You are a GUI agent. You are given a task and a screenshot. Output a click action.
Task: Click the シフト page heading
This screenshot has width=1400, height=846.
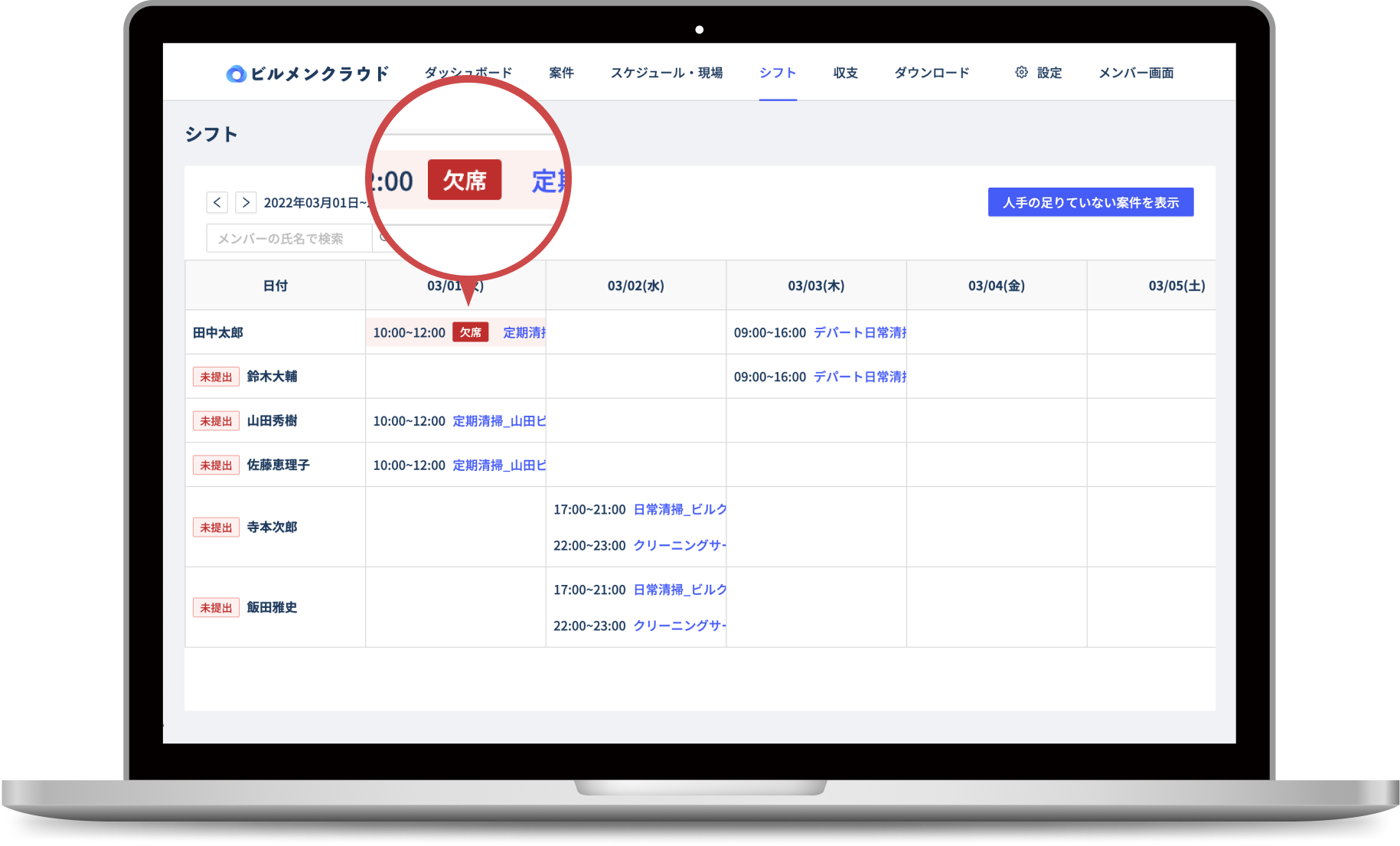[211, 135]
